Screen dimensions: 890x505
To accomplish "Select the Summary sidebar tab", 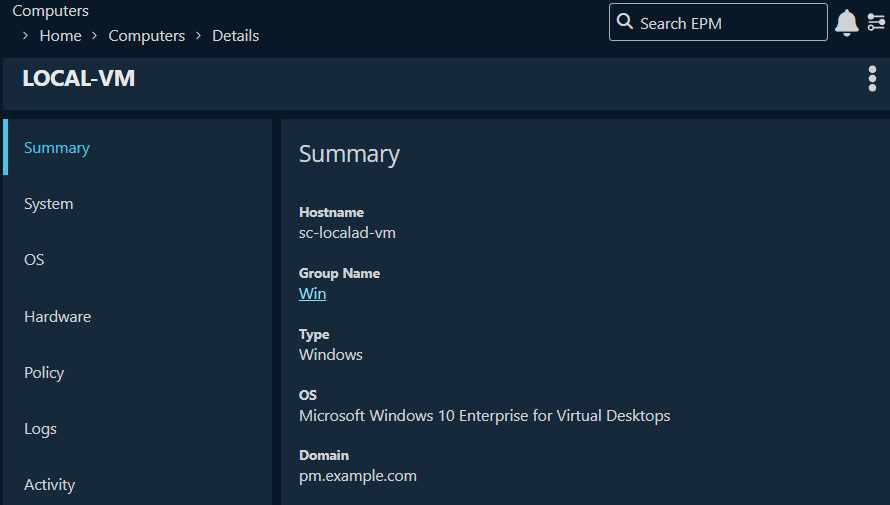I will coord(137,148).
